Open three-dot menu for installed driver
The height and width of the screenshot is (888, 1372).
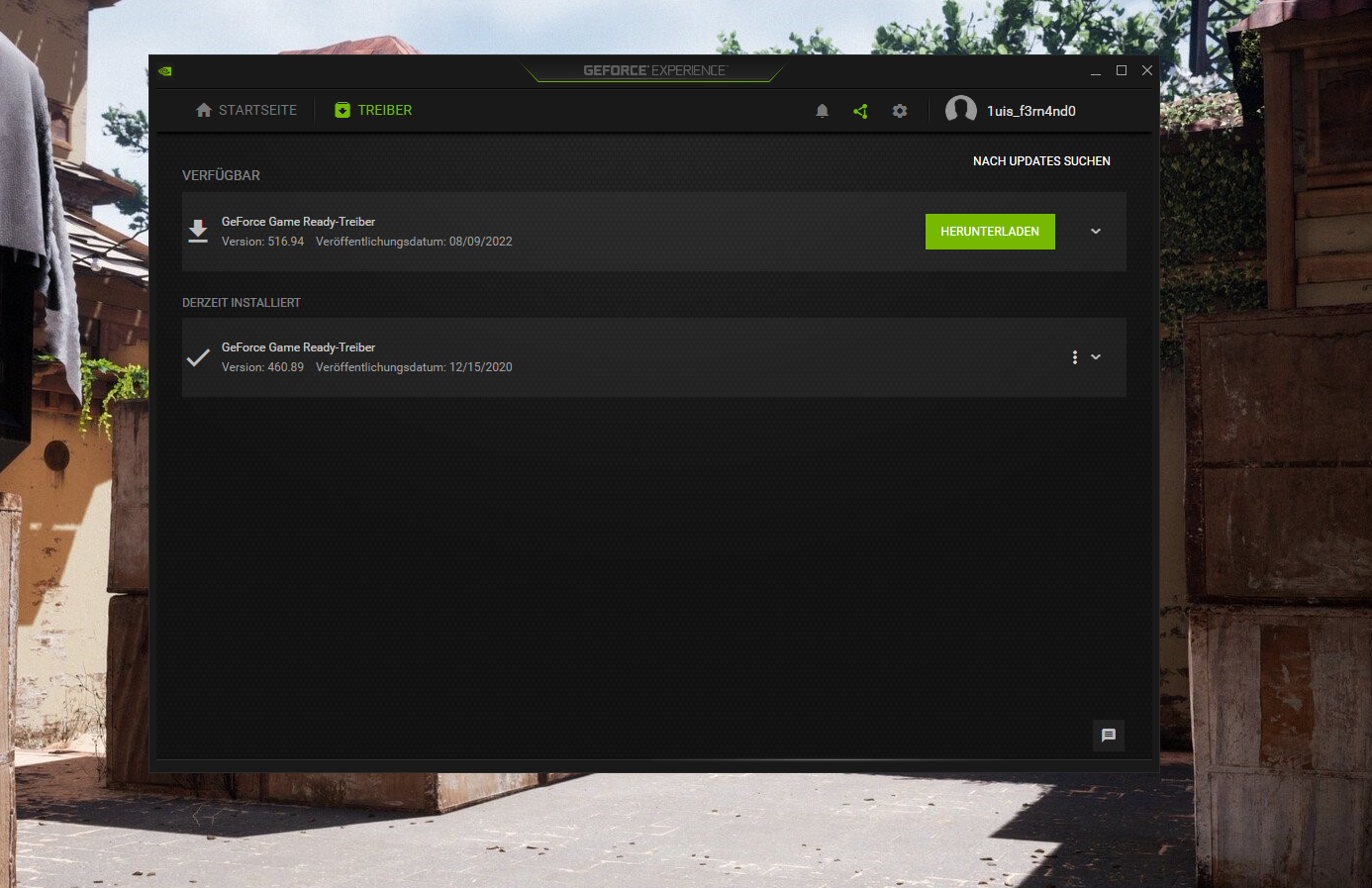click(1075, 357)
